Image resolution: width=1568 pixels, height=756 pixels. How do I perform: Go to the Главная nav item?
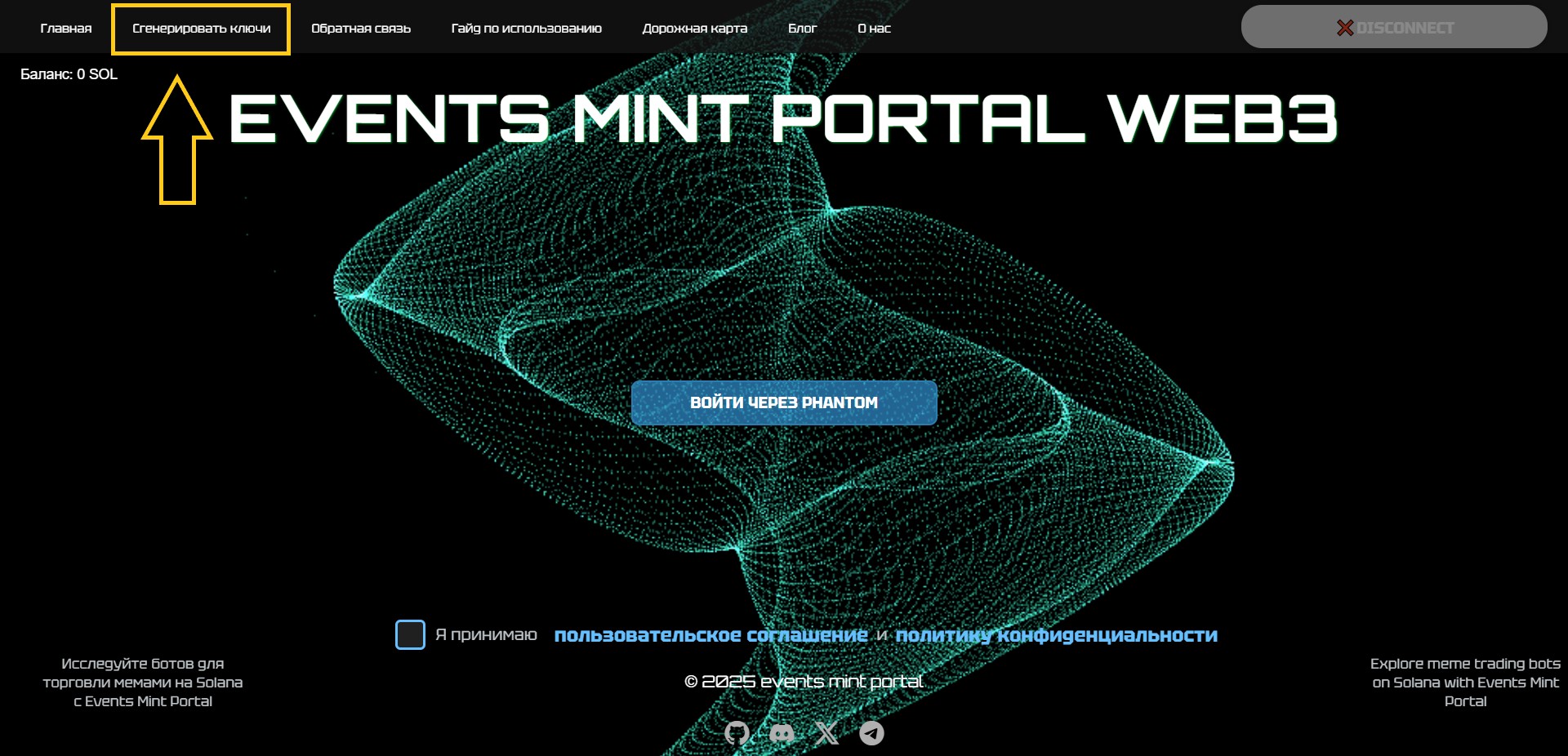pyautogui.click(x=66, y=29)
